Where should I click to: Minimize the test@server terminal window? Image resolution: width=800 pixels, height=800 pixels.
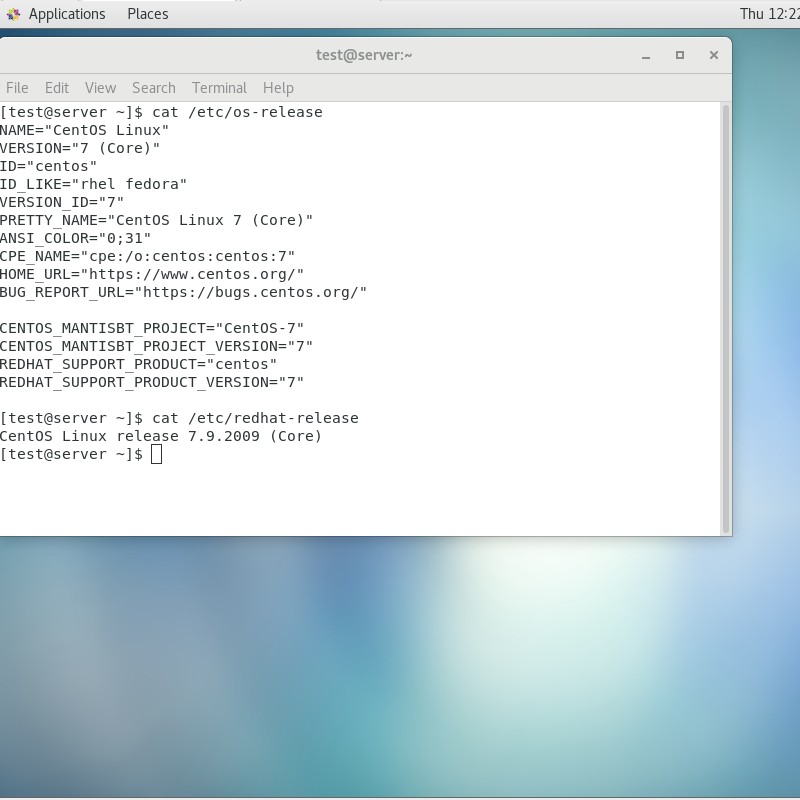(x=646, y=55)
